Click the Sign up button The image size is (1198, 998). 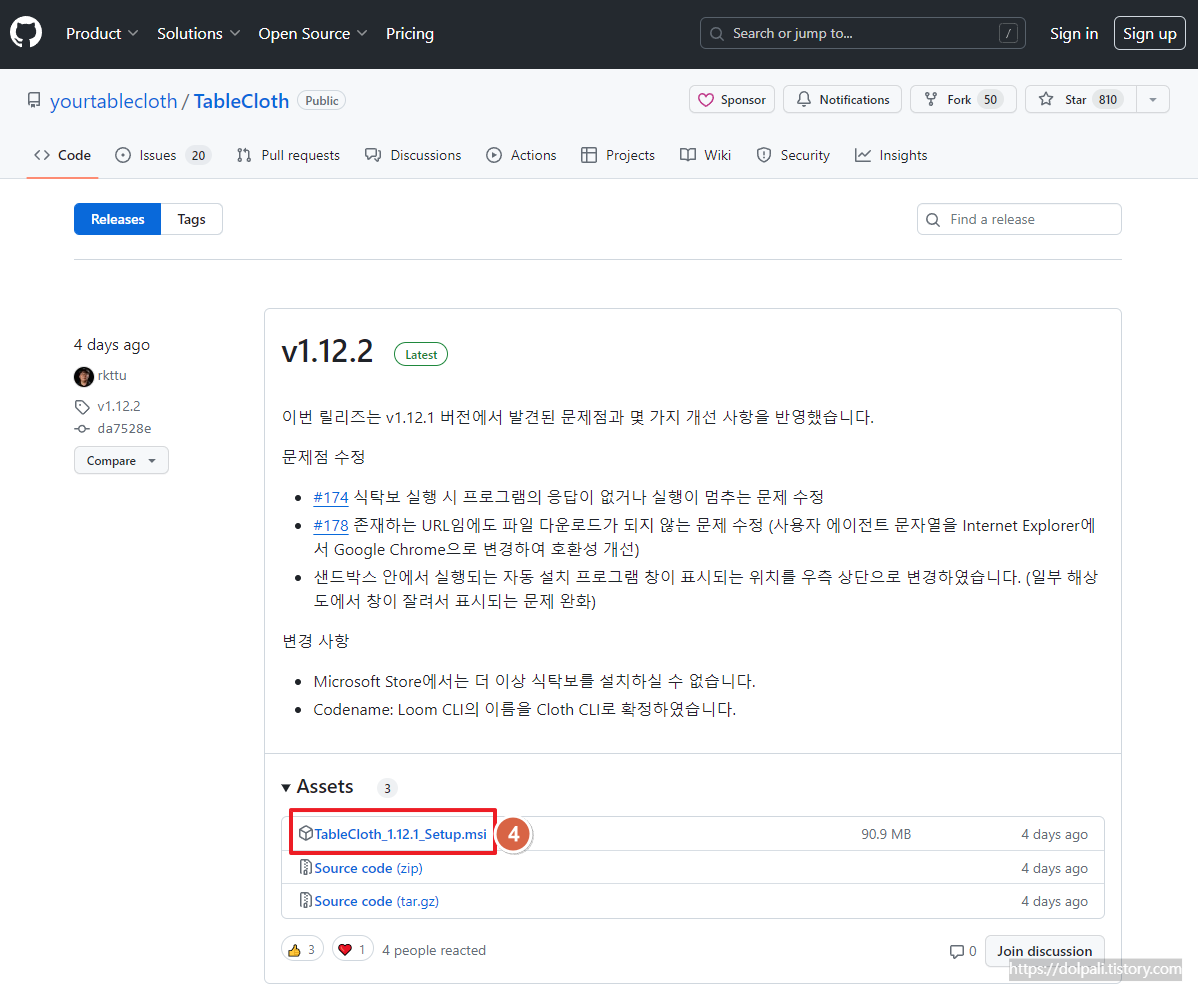[x=1149, y=34]
